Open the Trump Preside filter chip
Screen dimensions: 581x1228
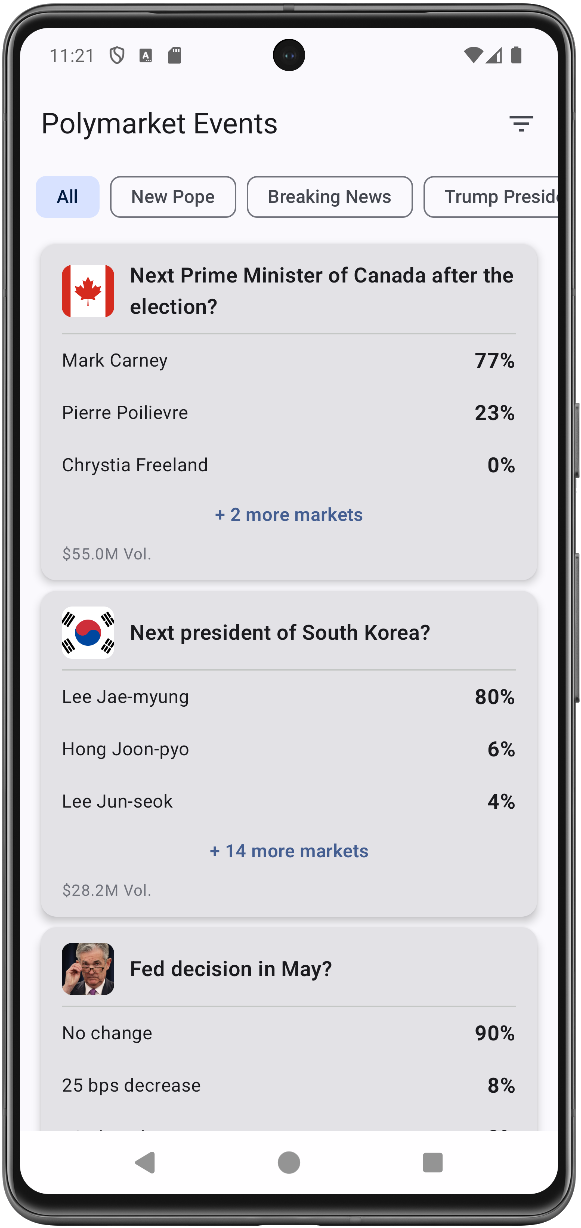[x=500, y=196]
